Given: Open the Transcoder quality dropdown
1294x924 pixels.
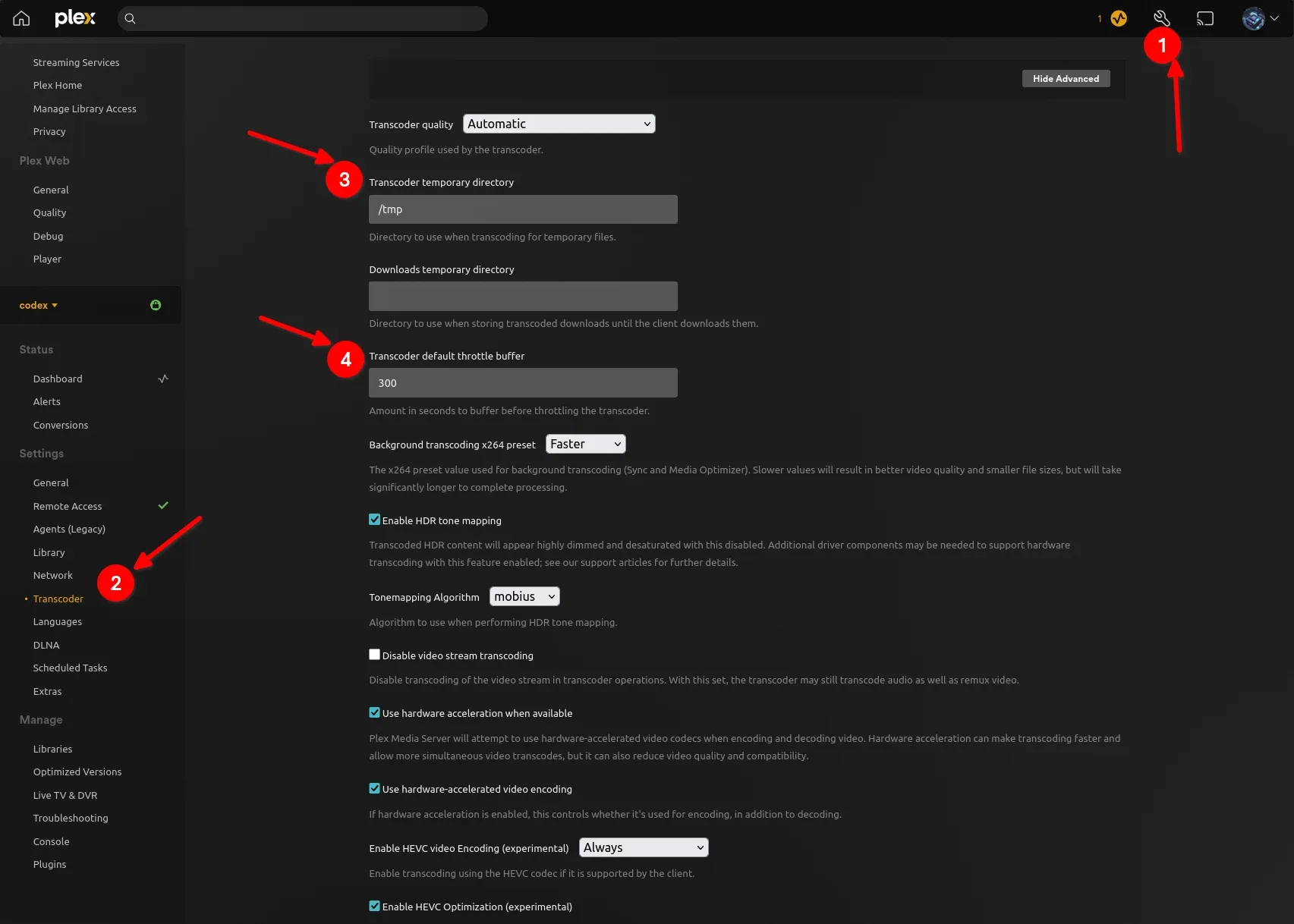Looking at the screenshot, I should 559,124.
